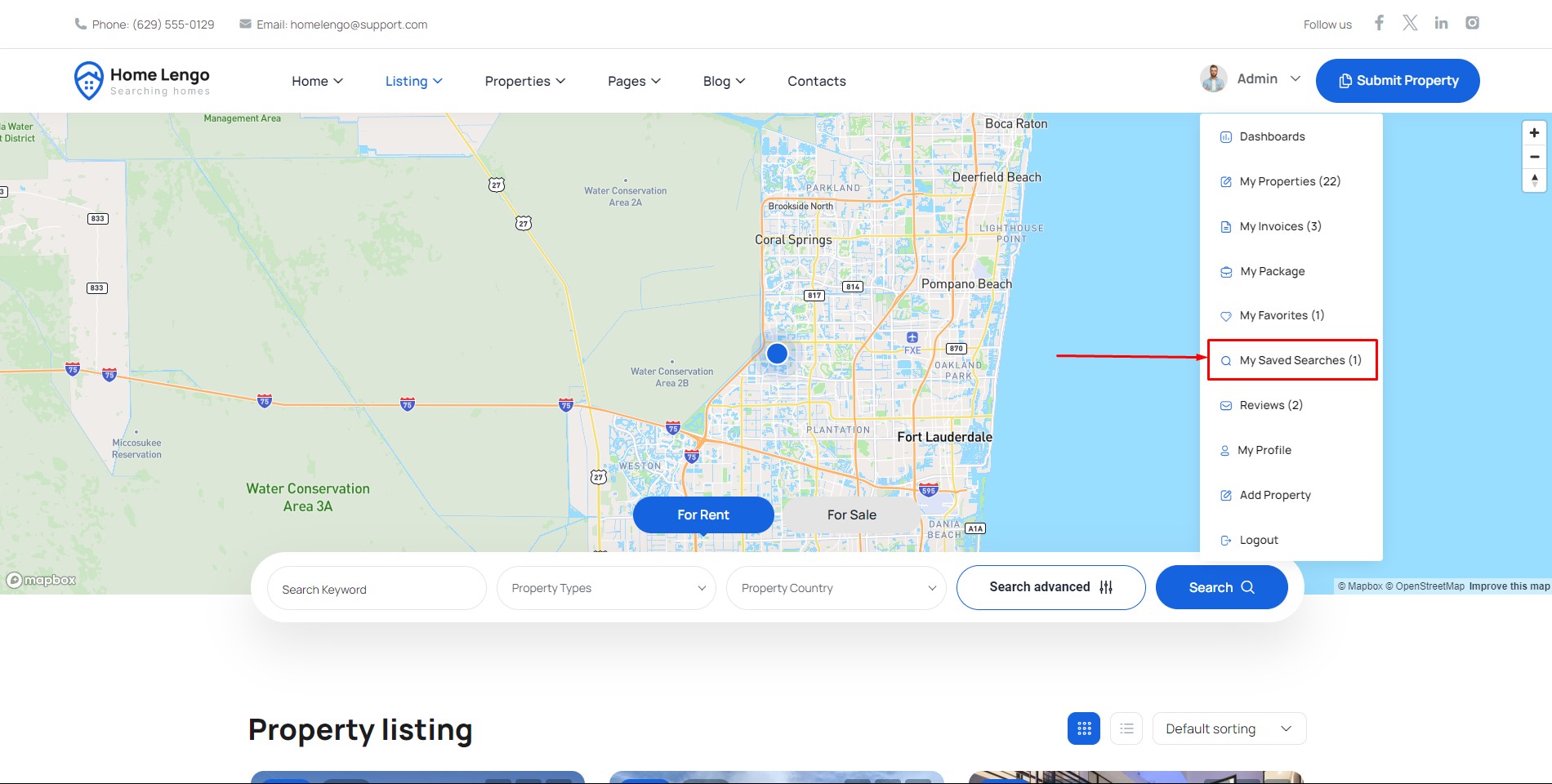
Task: Click the My Profile person icon
Action: click(1224, 451)
